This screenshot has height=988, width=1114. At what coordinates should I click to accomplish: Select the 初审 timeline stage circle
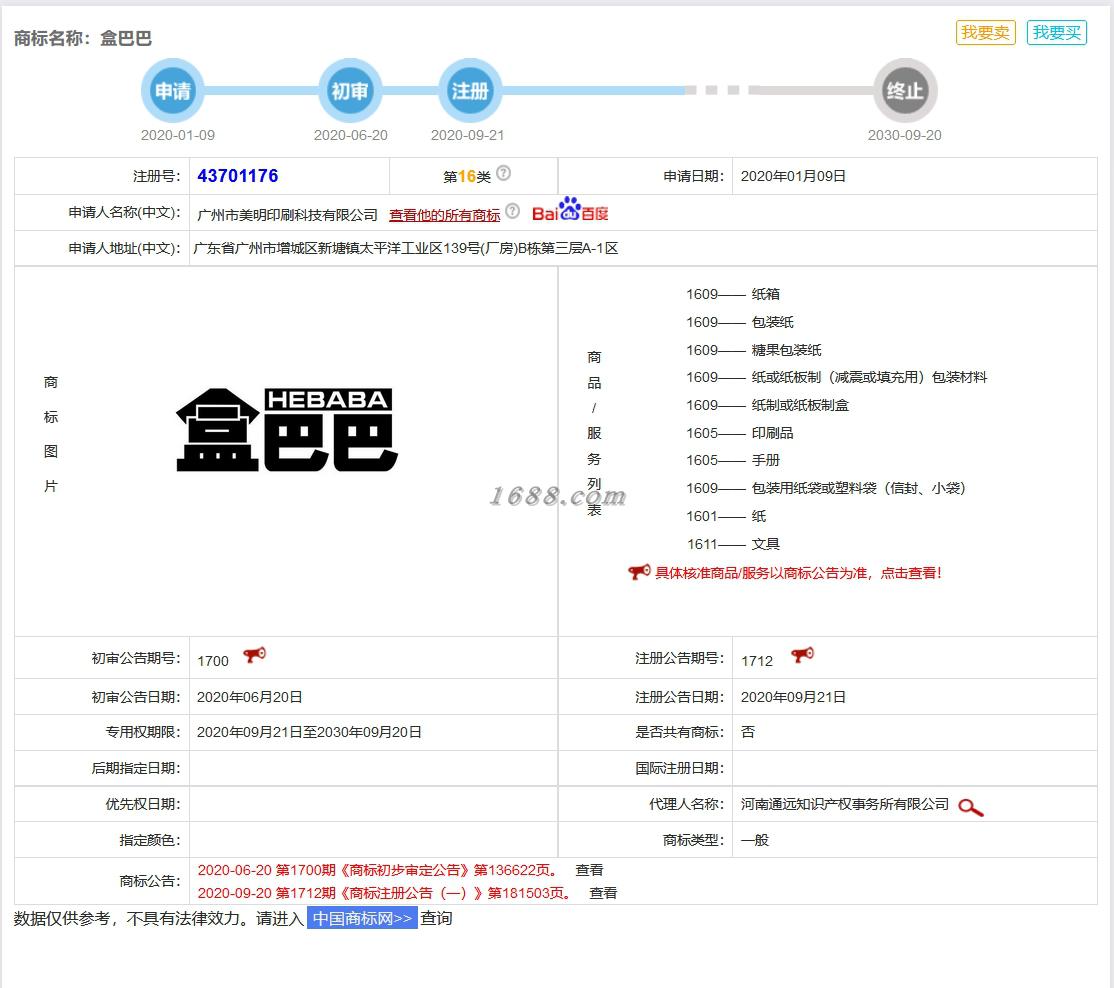[350, 90]
